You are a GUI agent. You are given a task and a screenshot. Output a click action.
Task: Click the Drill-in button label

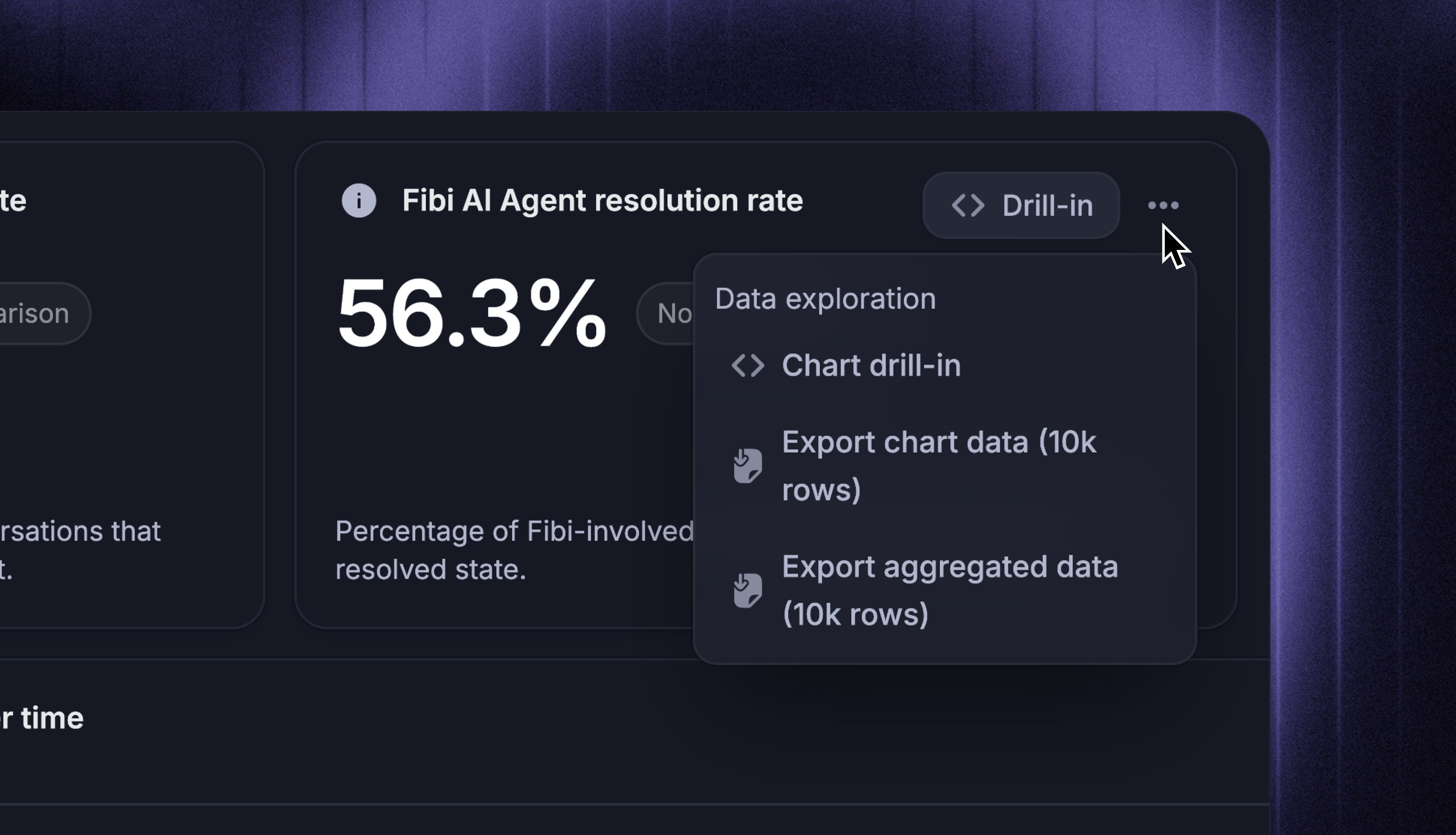pyautogui.click(x=1048, y=205)
